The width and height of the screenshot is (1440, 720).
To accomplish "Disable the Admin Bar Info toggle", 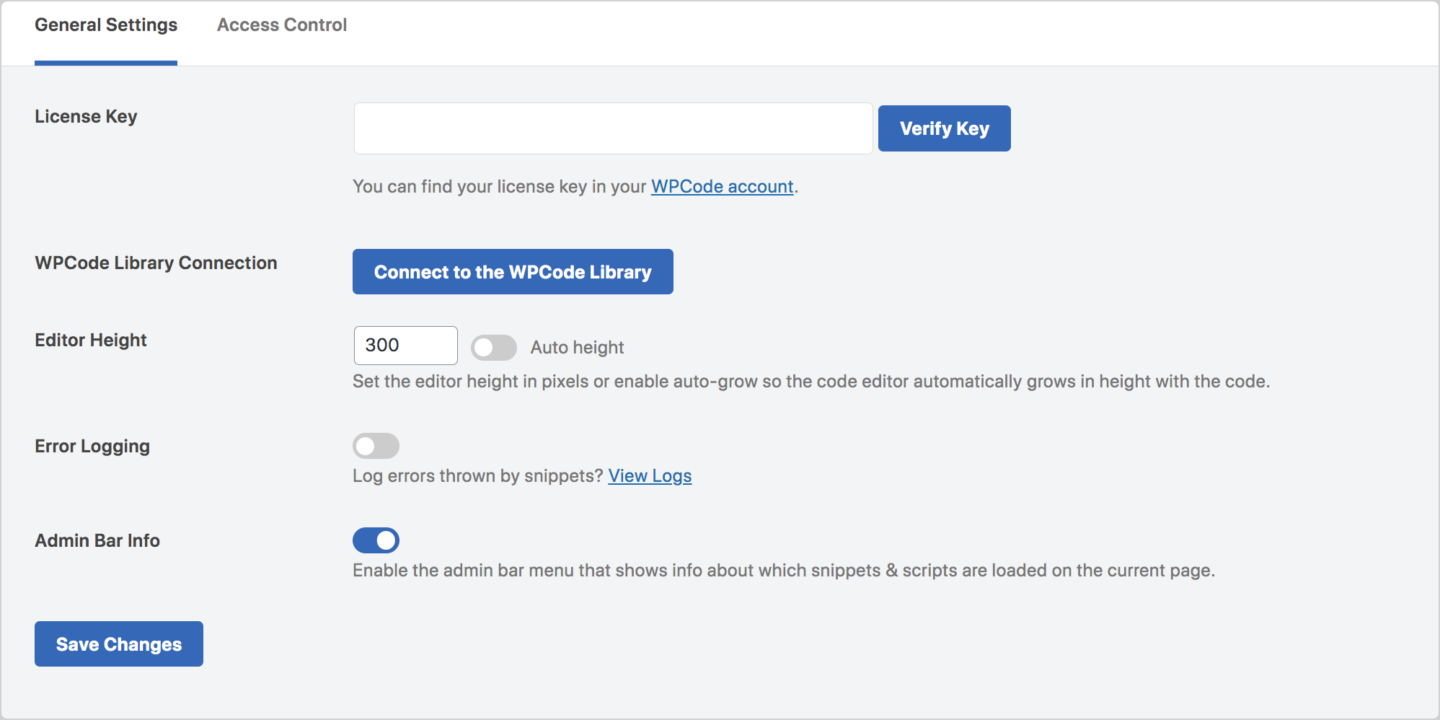I will click(x=376, y=540).
